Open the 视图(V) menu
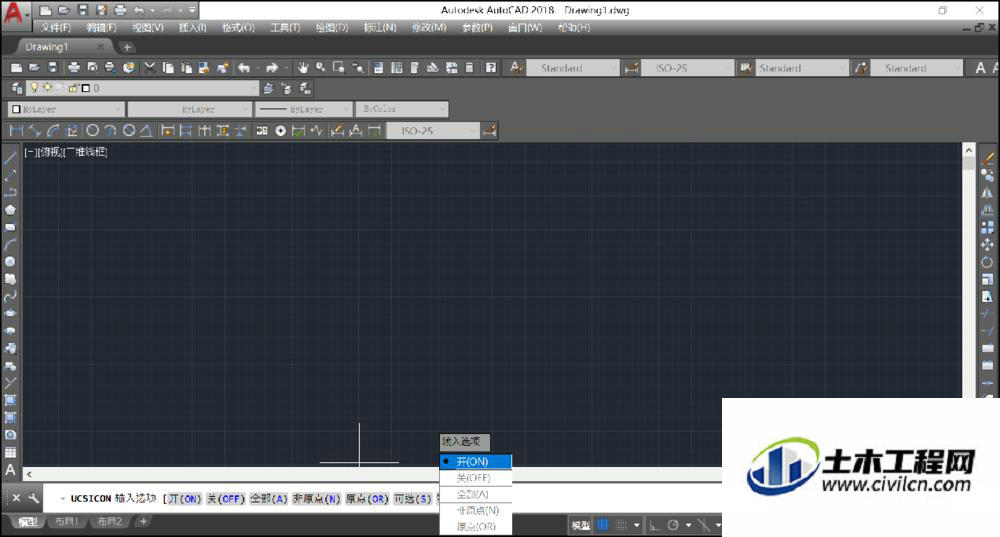1000x537 pixels. pos(148,27)
